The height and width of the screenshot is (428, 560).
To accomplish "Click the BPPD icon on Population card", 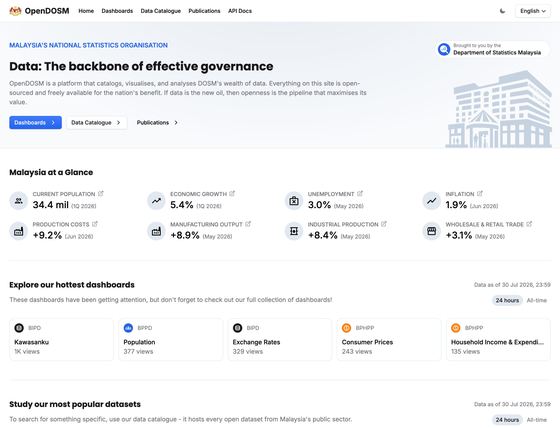I will click(x=128, y=328).
